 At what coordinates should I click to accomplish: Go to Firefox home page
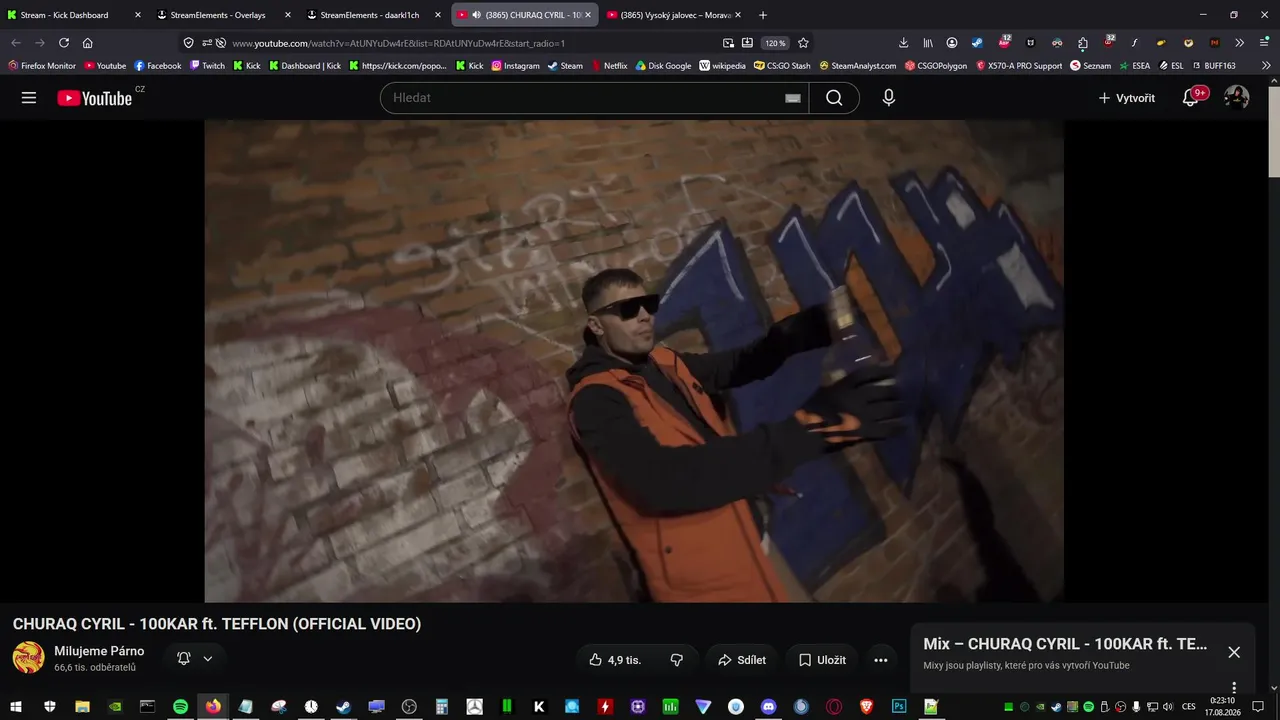[88, 43]
